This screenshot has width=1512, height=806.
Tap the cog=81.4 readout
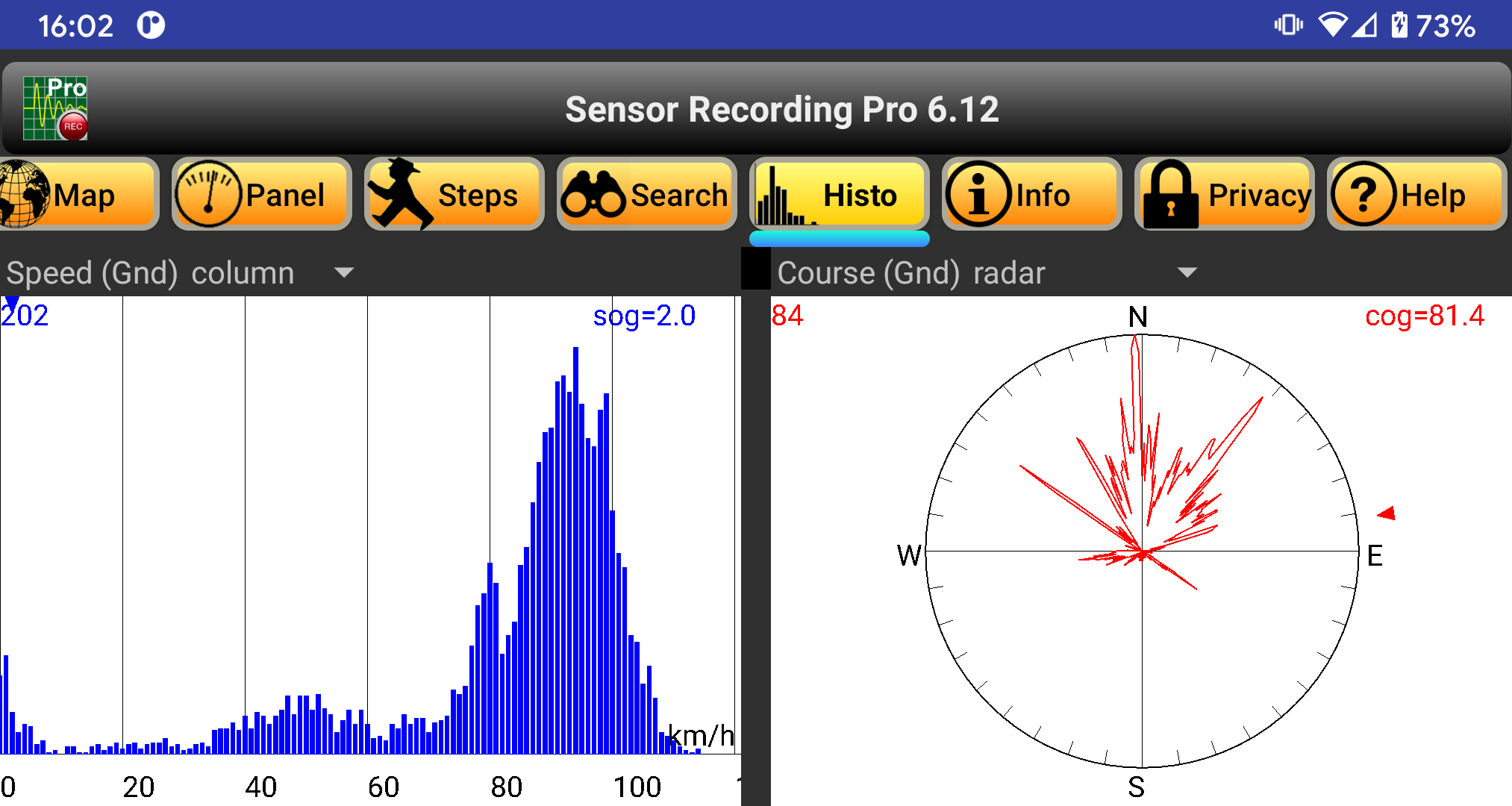click(1424, 316)
